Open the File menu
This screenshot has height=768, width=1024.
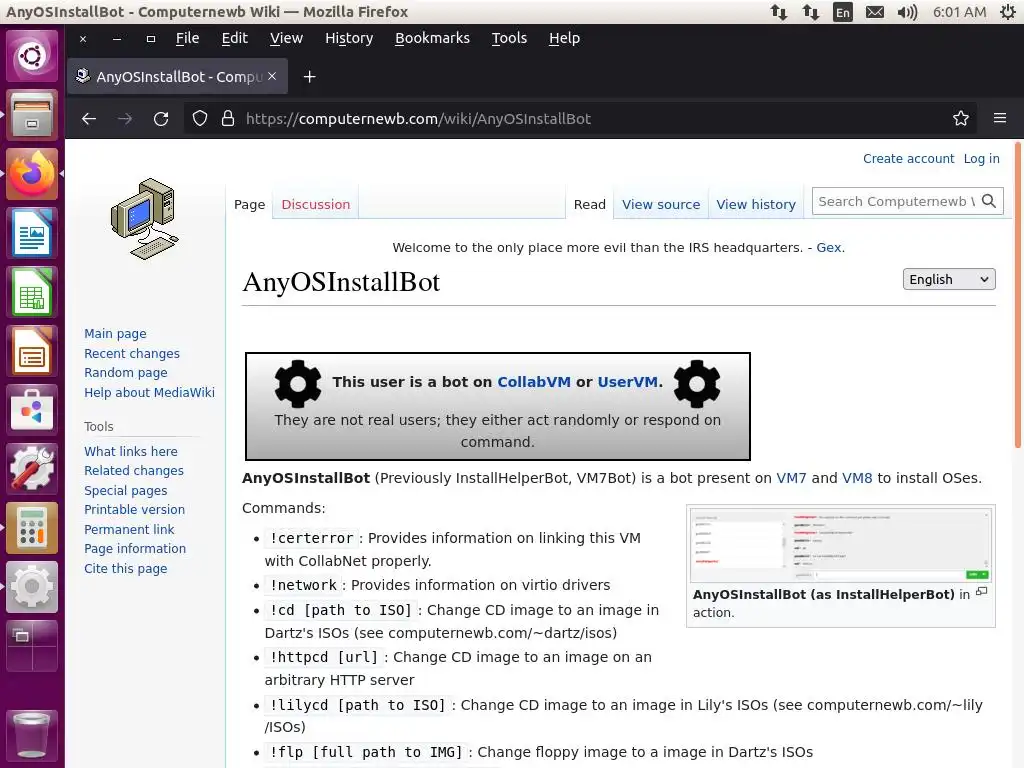tap(187, 38)
